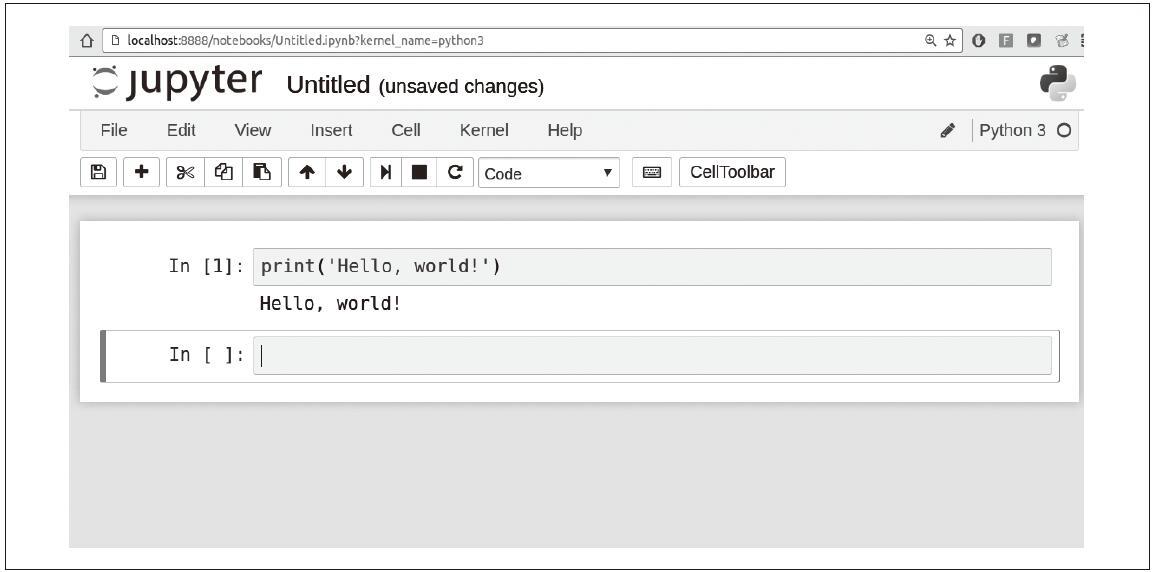
Task: Open the View menu
Action: (x=253, y=130)
